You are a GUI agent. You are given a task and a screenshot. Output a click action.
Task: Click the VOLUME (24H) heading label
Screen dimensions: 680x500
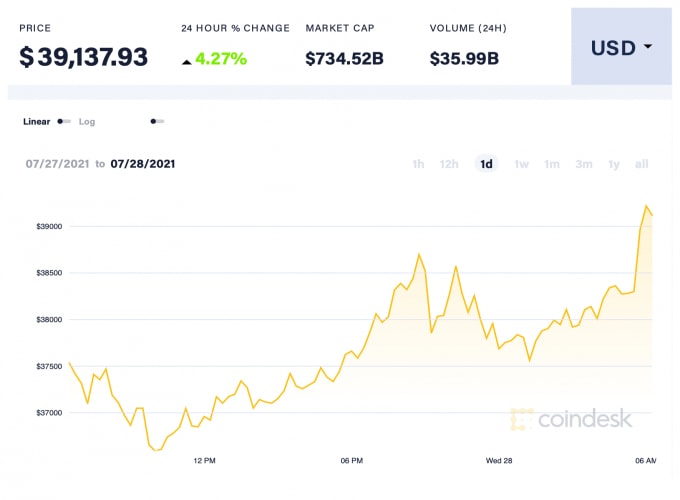coord(468,28)
